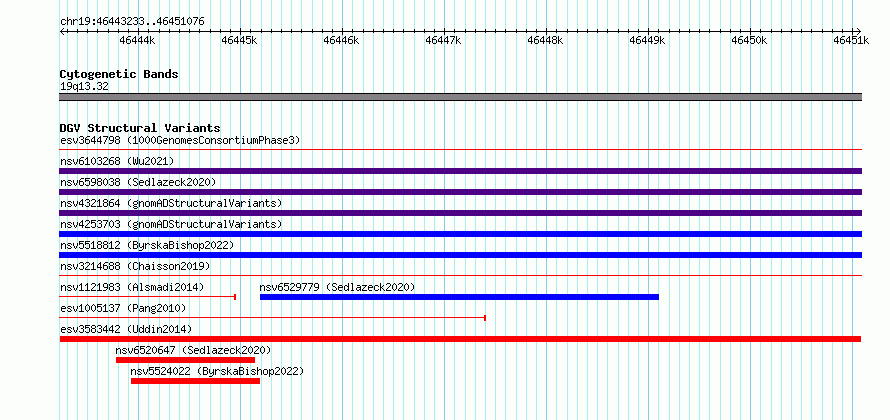The height and width of the screenshot is (420, 890).
Task: Click the esv3583442 (Uddin2014) thick red bar
Action: [x=460, y=339]
